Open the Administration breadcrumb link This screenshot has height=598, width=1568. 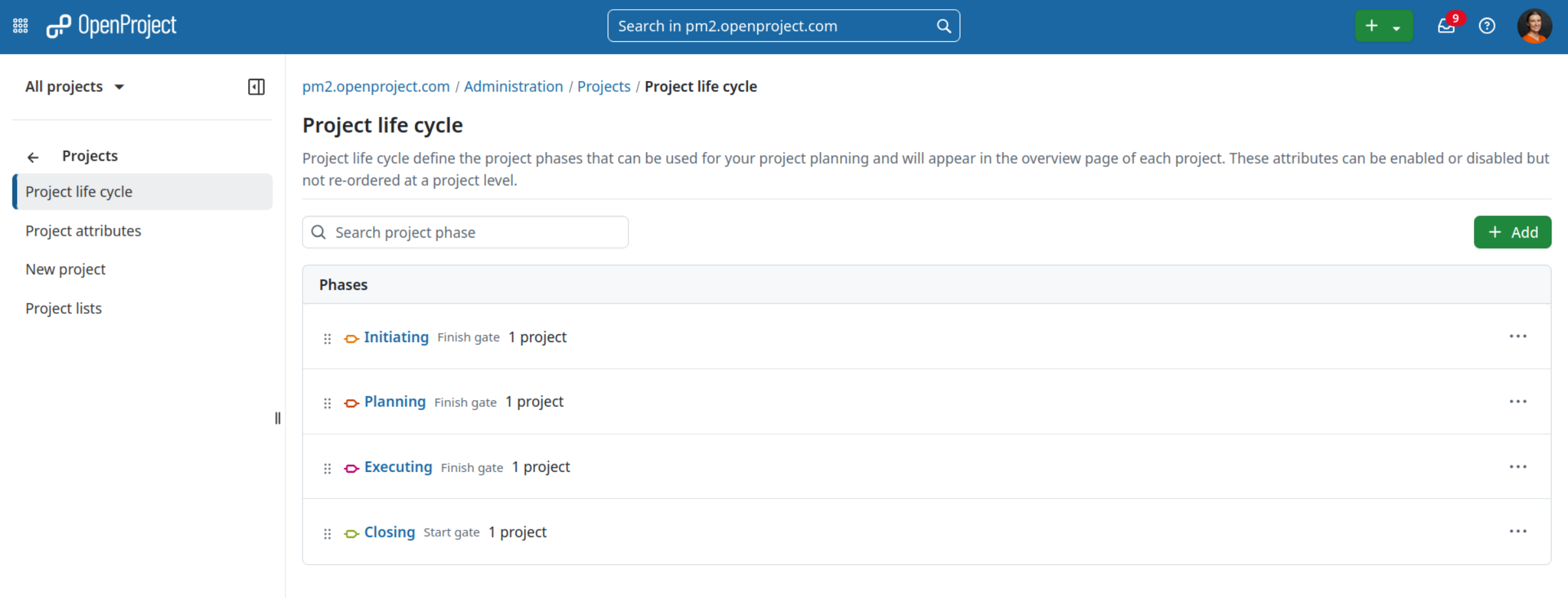tap(513, 87)
